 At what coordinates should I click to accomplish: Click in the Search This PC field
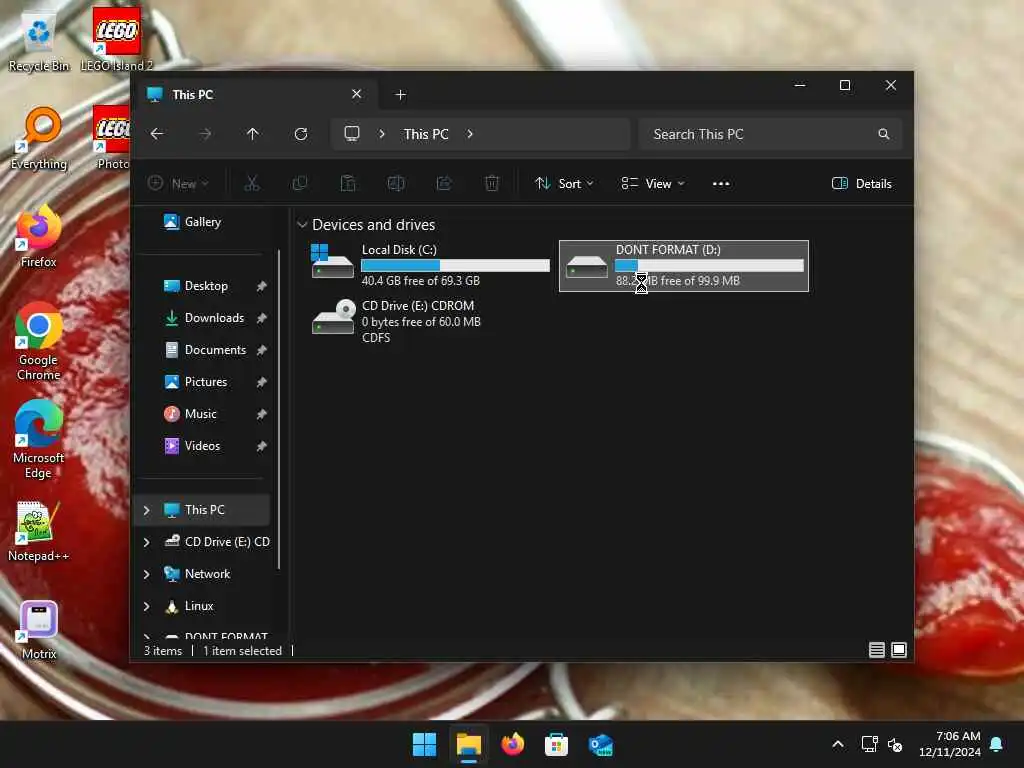(x=771, y=134)
